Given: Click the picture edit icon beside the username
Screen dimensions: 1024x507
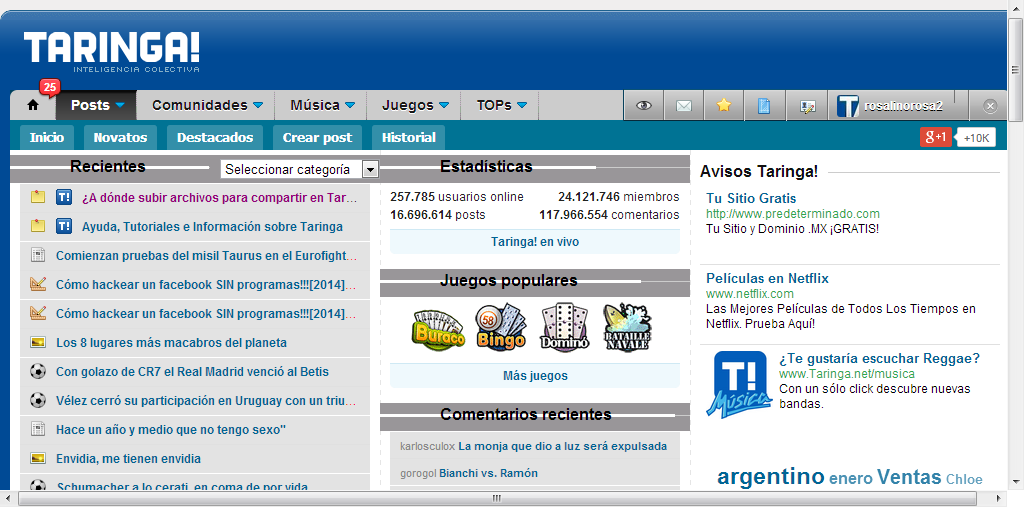Looking at the screenshot, I should [x=808, y=106].
